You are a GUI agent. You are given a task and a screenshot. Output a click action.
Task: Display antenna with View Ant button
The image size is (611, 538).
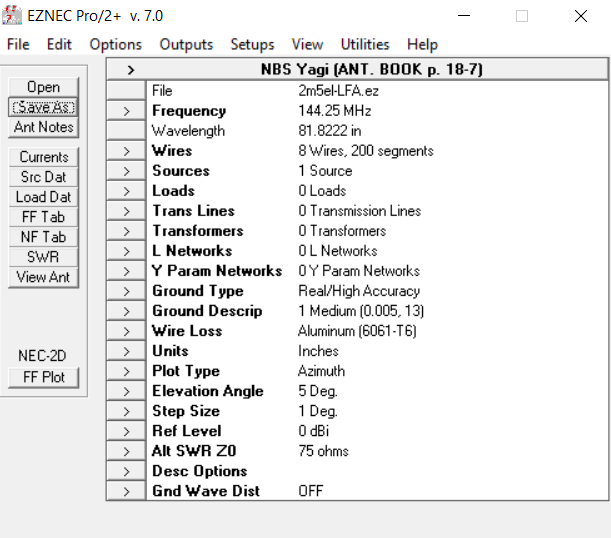[x=43, y=277]
